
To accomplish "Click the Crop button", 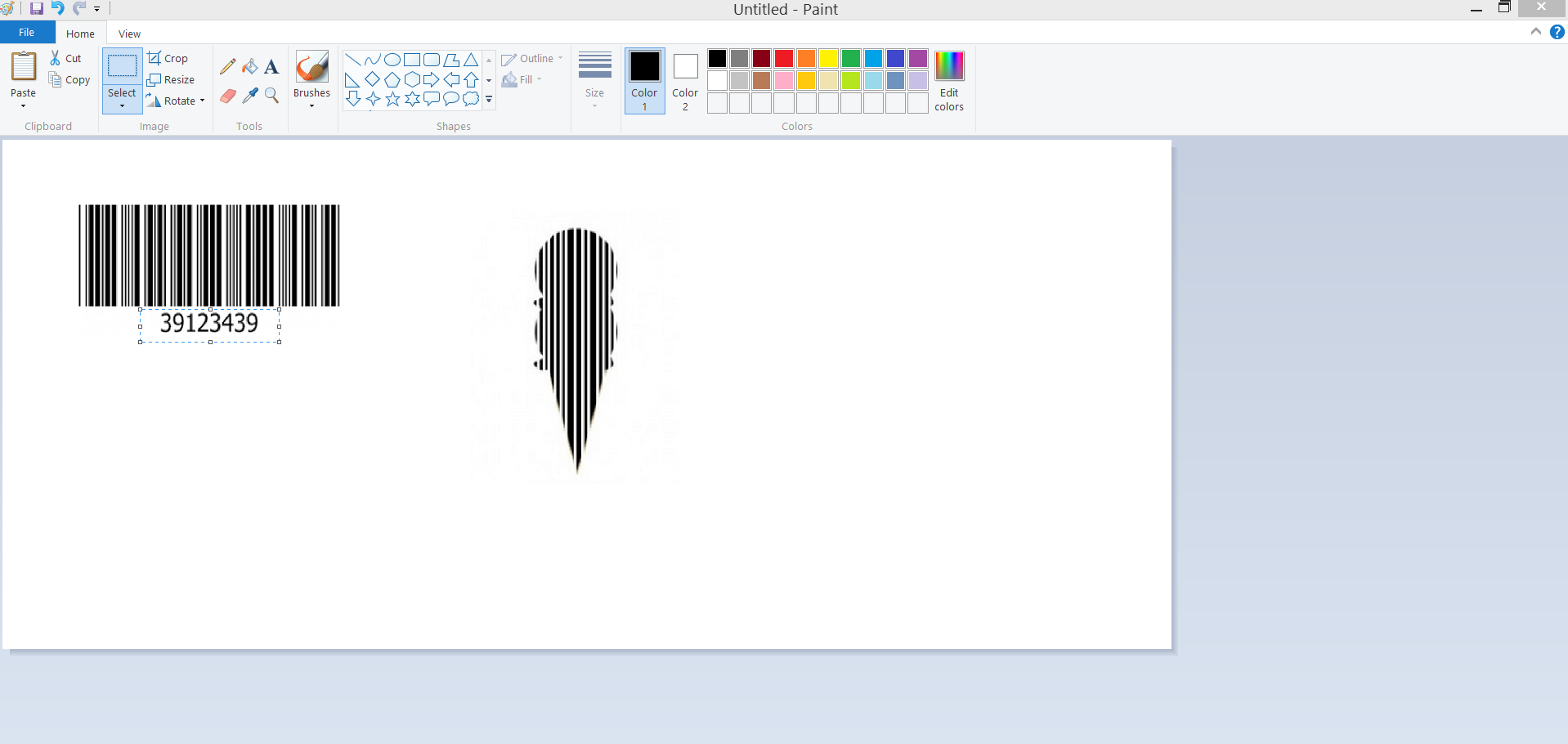I will [168, 58].
